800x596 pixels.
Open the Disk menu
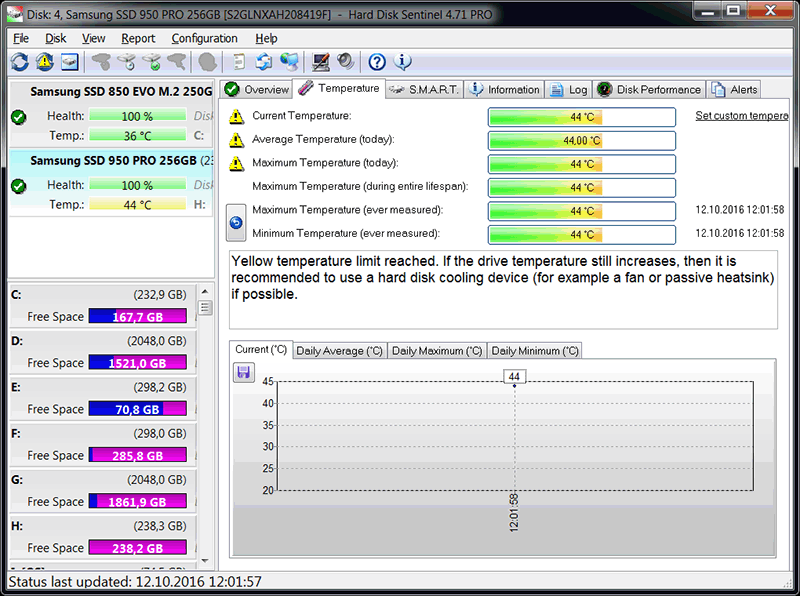[x=56, y=39]
